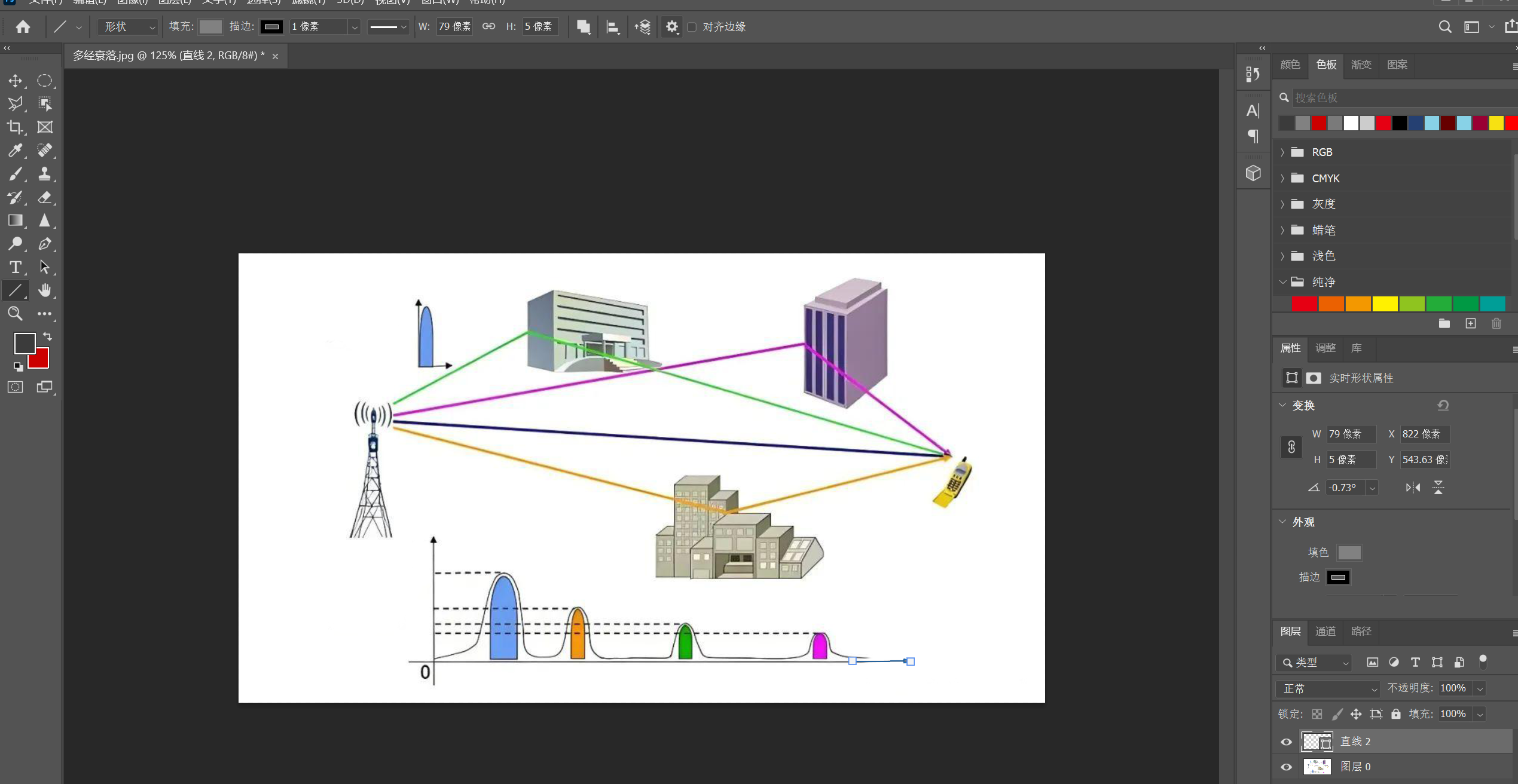This screenshot has width=1518, height=784.
Task: Open the 形状 tool mode dropdown
Action: [x=129, y=27]
